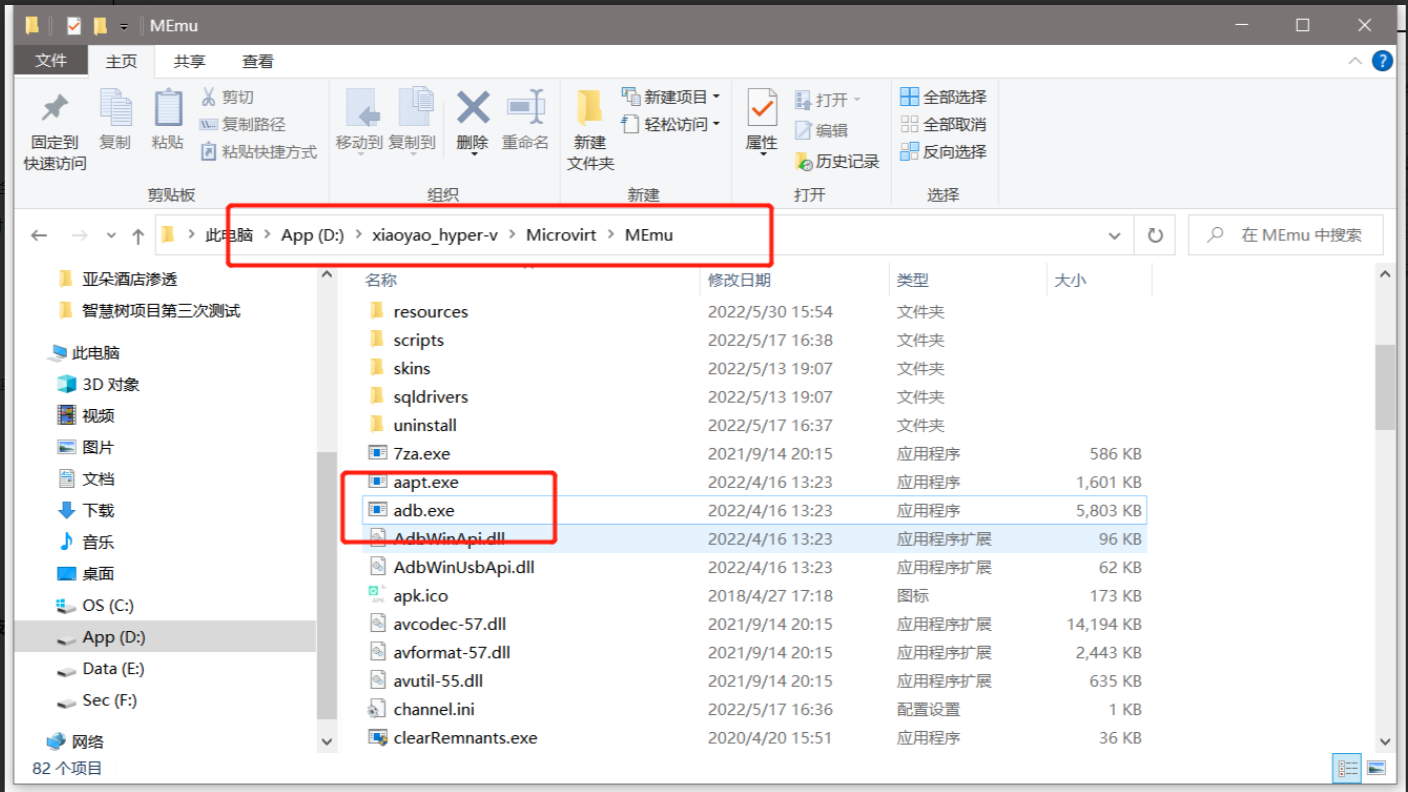The image size is (1408, 792).
Task: Click Pin to Quick Access (固定到快速访问) icon
Action: coord(55,107)
